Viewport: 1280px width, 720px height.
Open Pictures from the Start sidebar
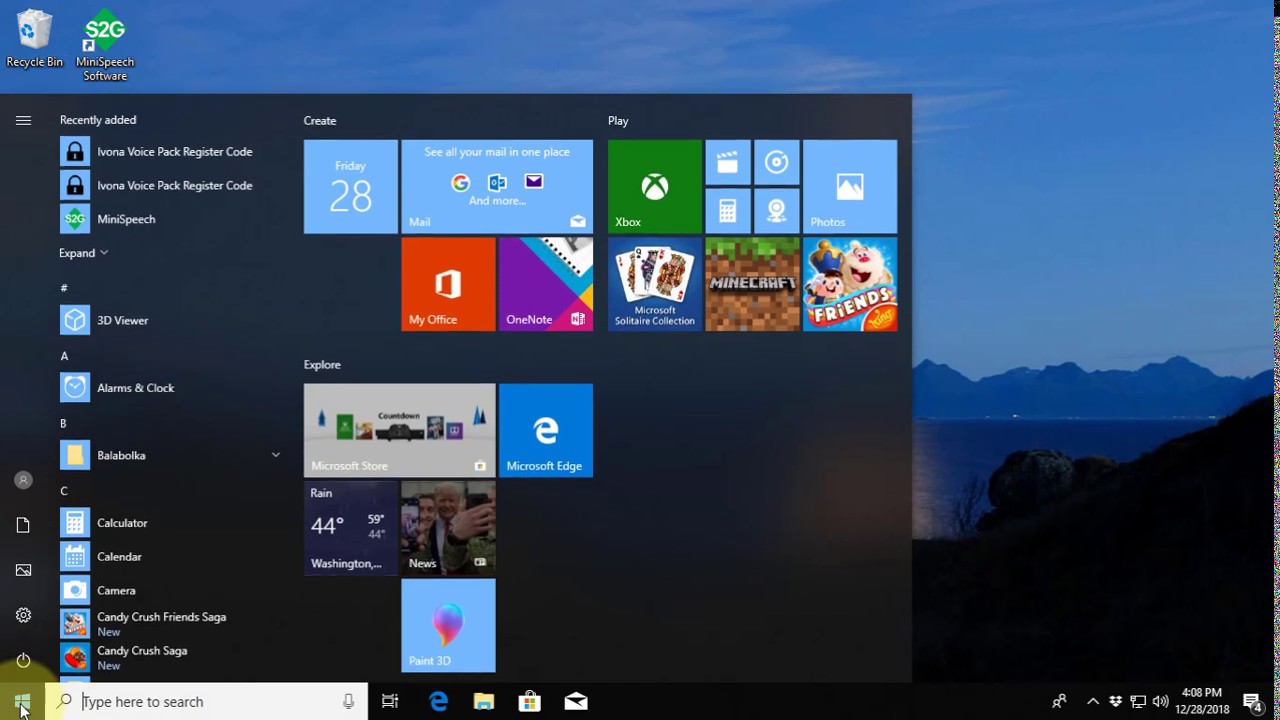pos(23,570)
